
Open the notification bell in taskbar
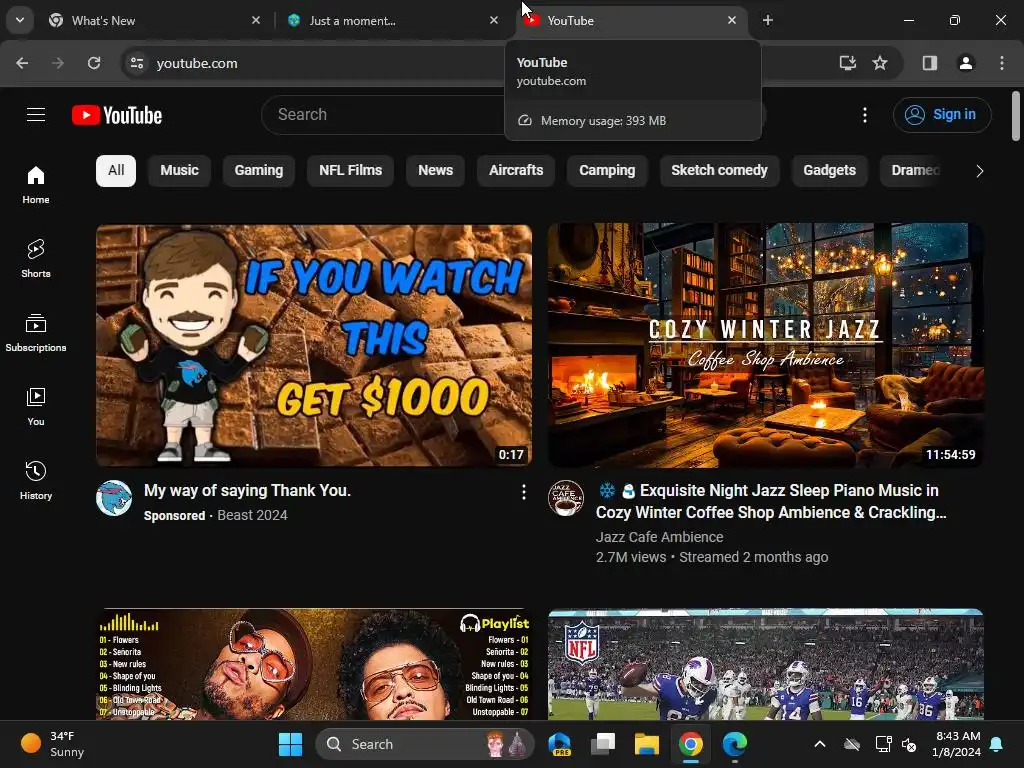[997, 744]
